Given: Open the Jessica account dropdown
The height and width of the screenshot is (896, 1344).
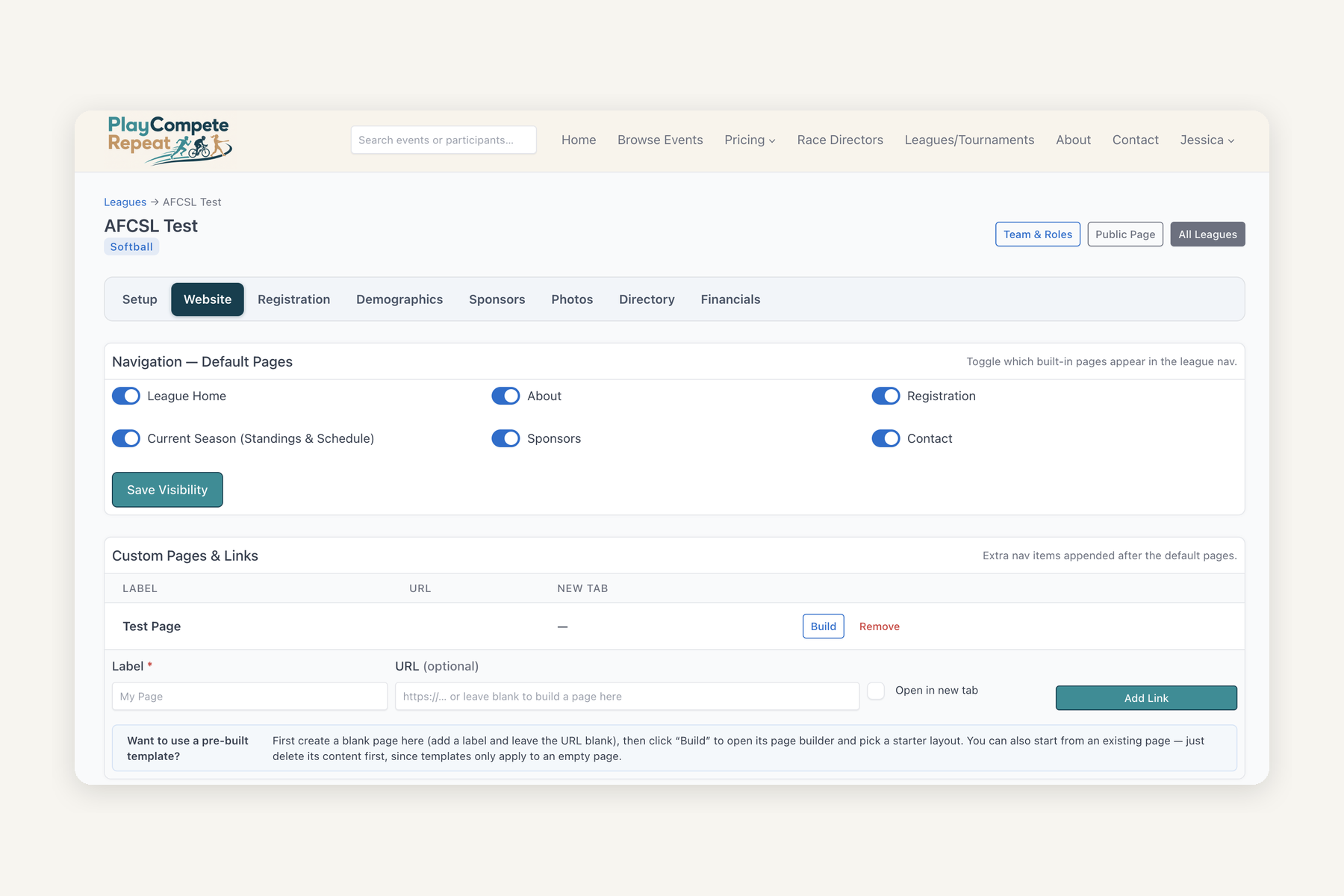Looking at the screenshot, I should tap(1207, 140).
